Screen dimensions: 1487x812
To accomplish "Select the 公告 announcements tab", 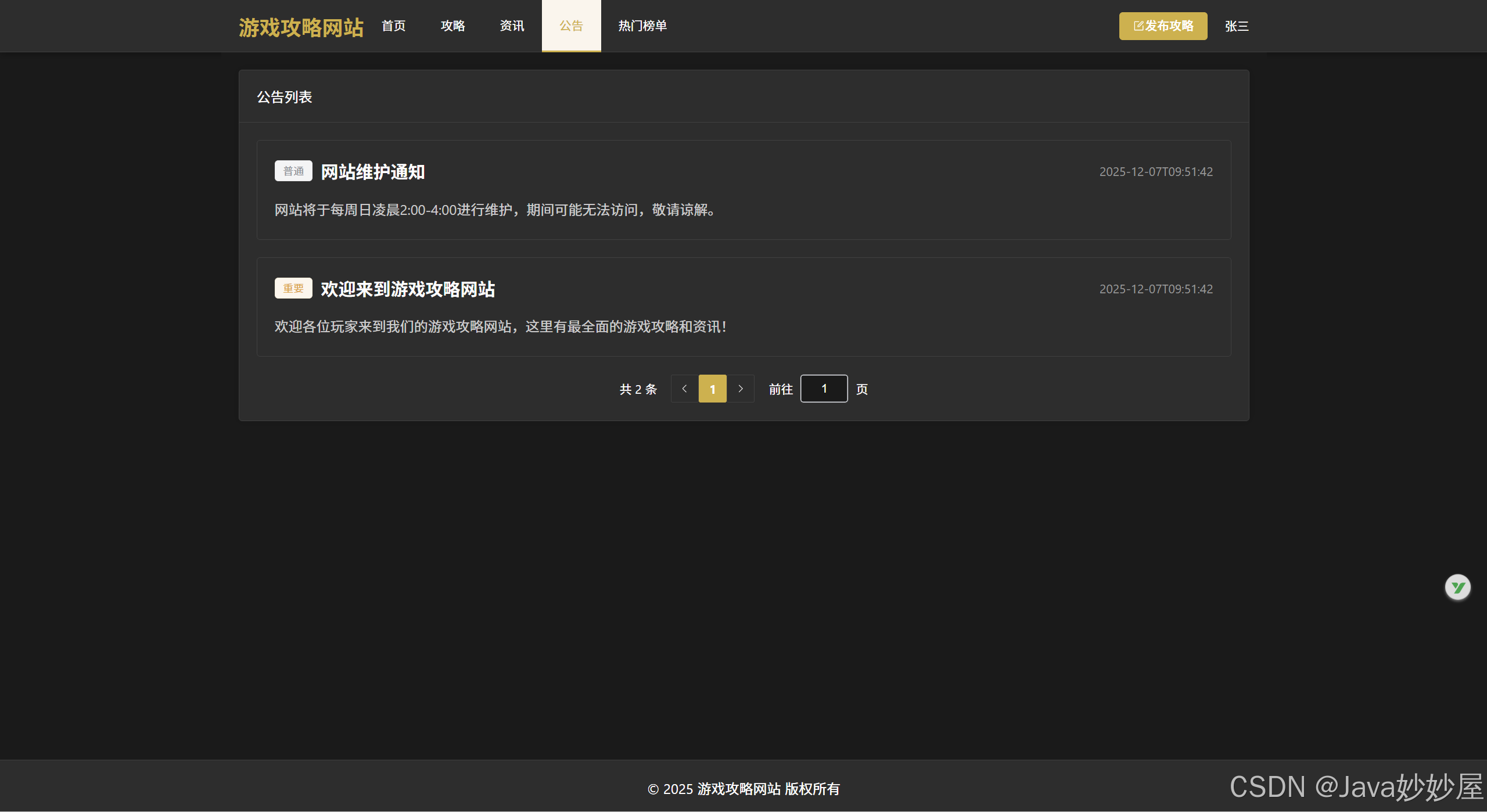I will pos(571,26).
